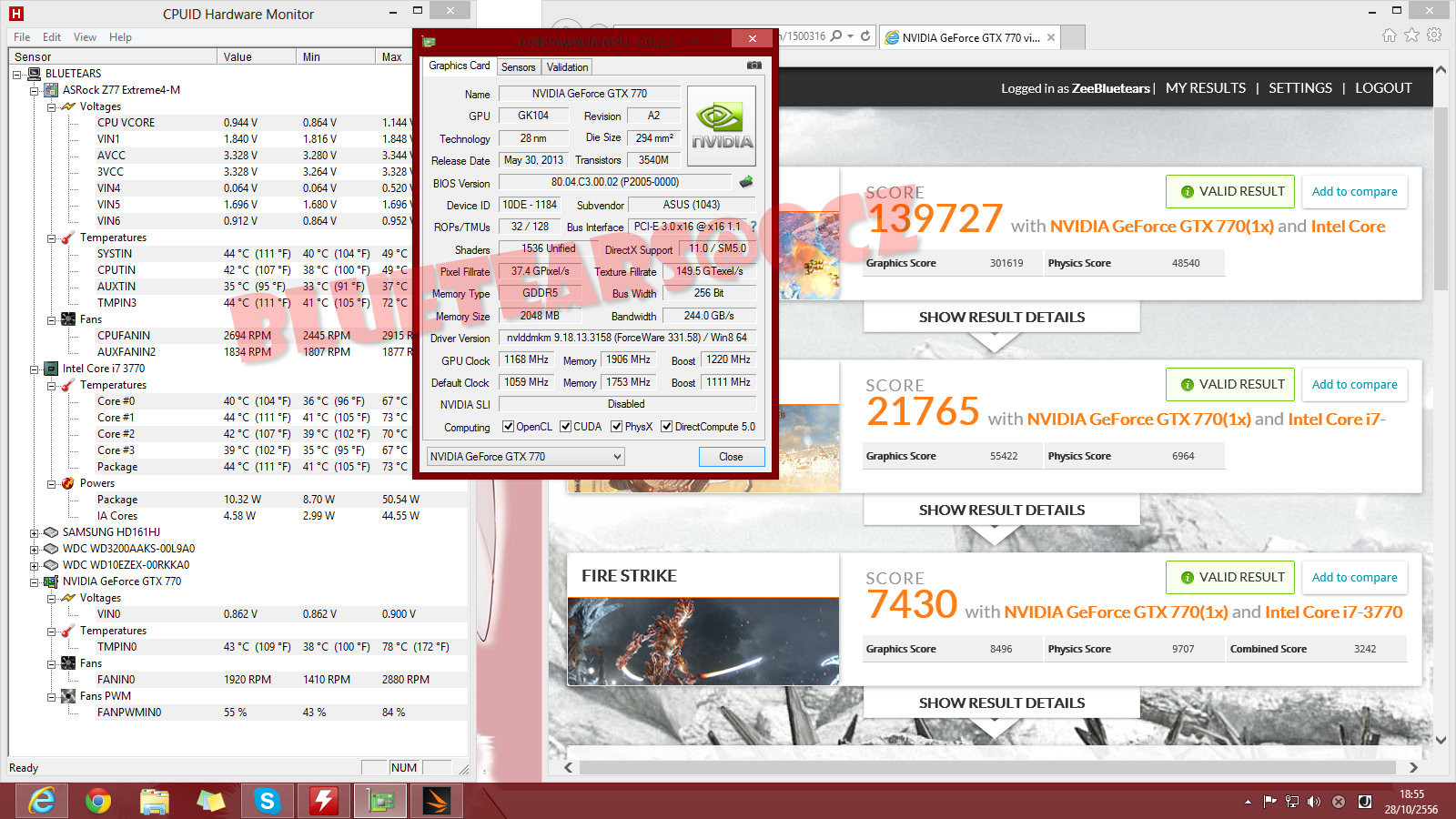Click the browser home icon

[1389, 35]
